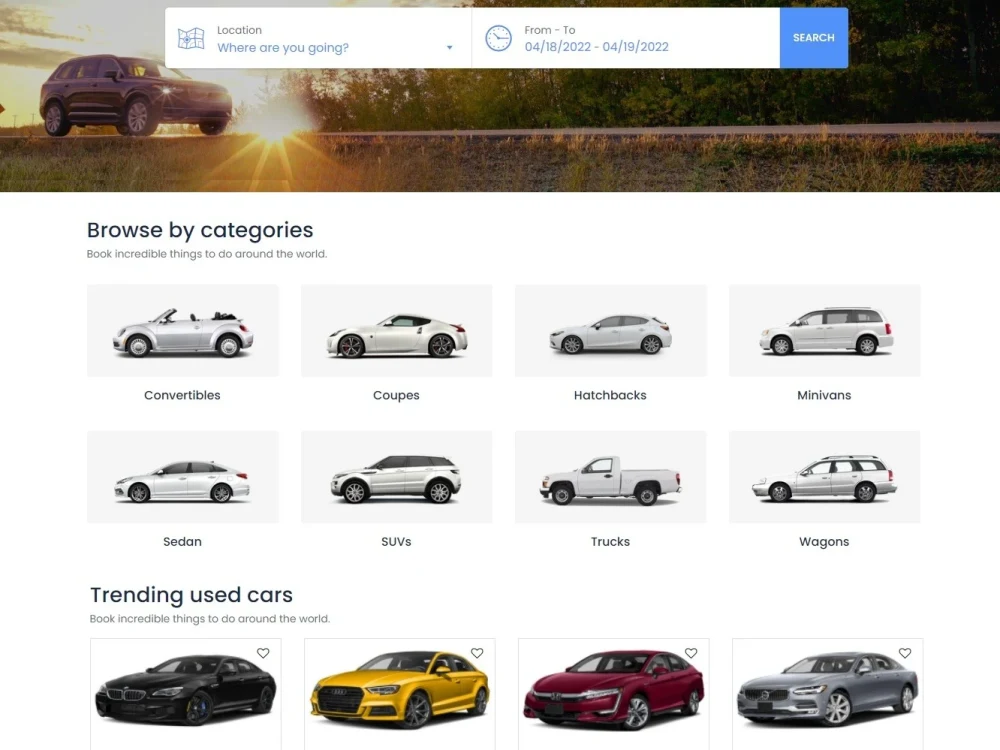View the red Honda trending car card
Image resolution: width=1000 pixels, height=750 pixels.
[x=614, y=694]
